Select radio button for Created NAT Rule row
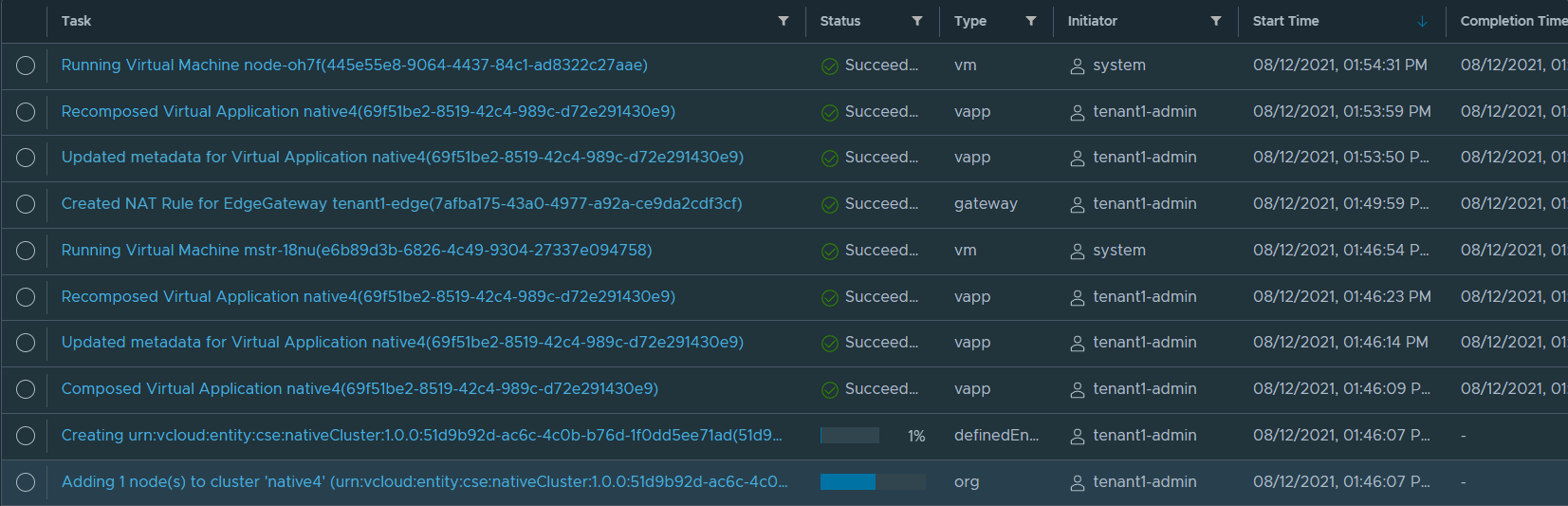This screenshot has height=506, width=1568. tap(26, 204)
